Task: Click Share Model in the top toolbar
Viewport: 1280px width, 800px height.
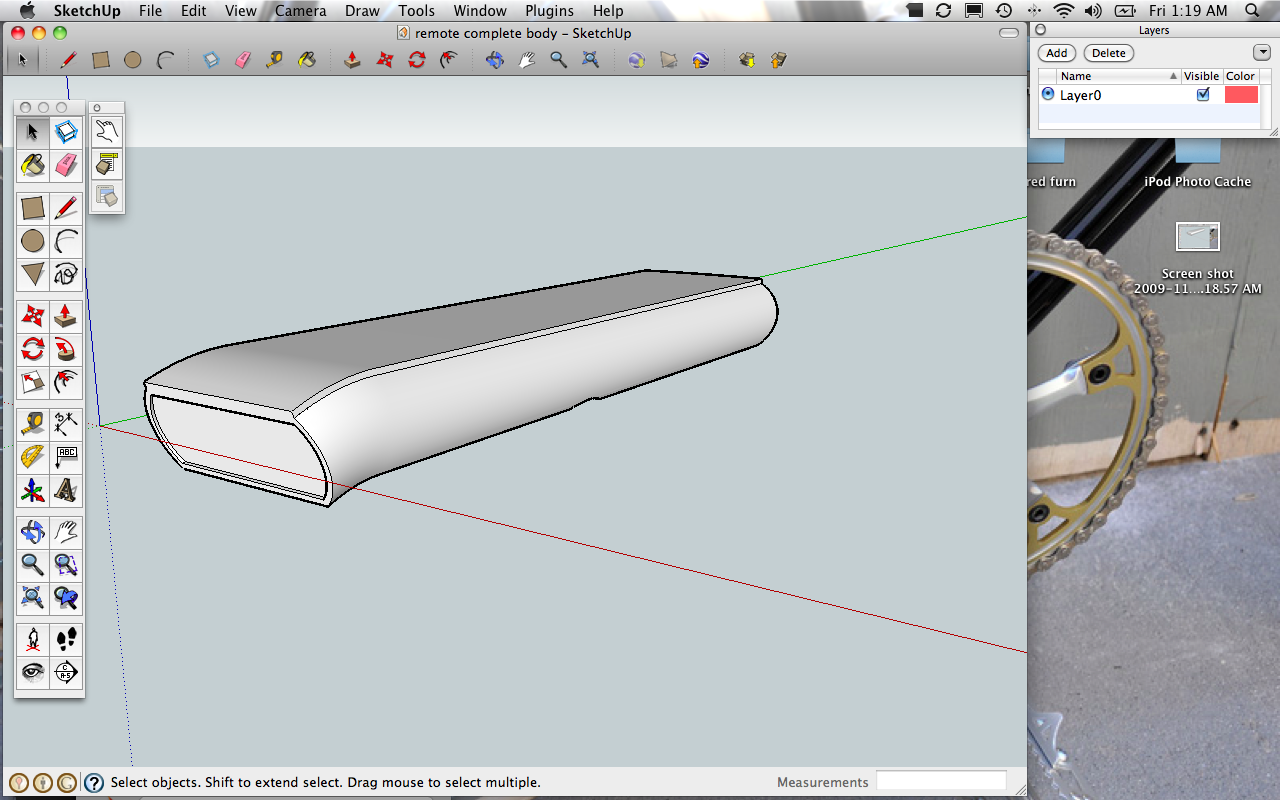Action: [778, 60]
